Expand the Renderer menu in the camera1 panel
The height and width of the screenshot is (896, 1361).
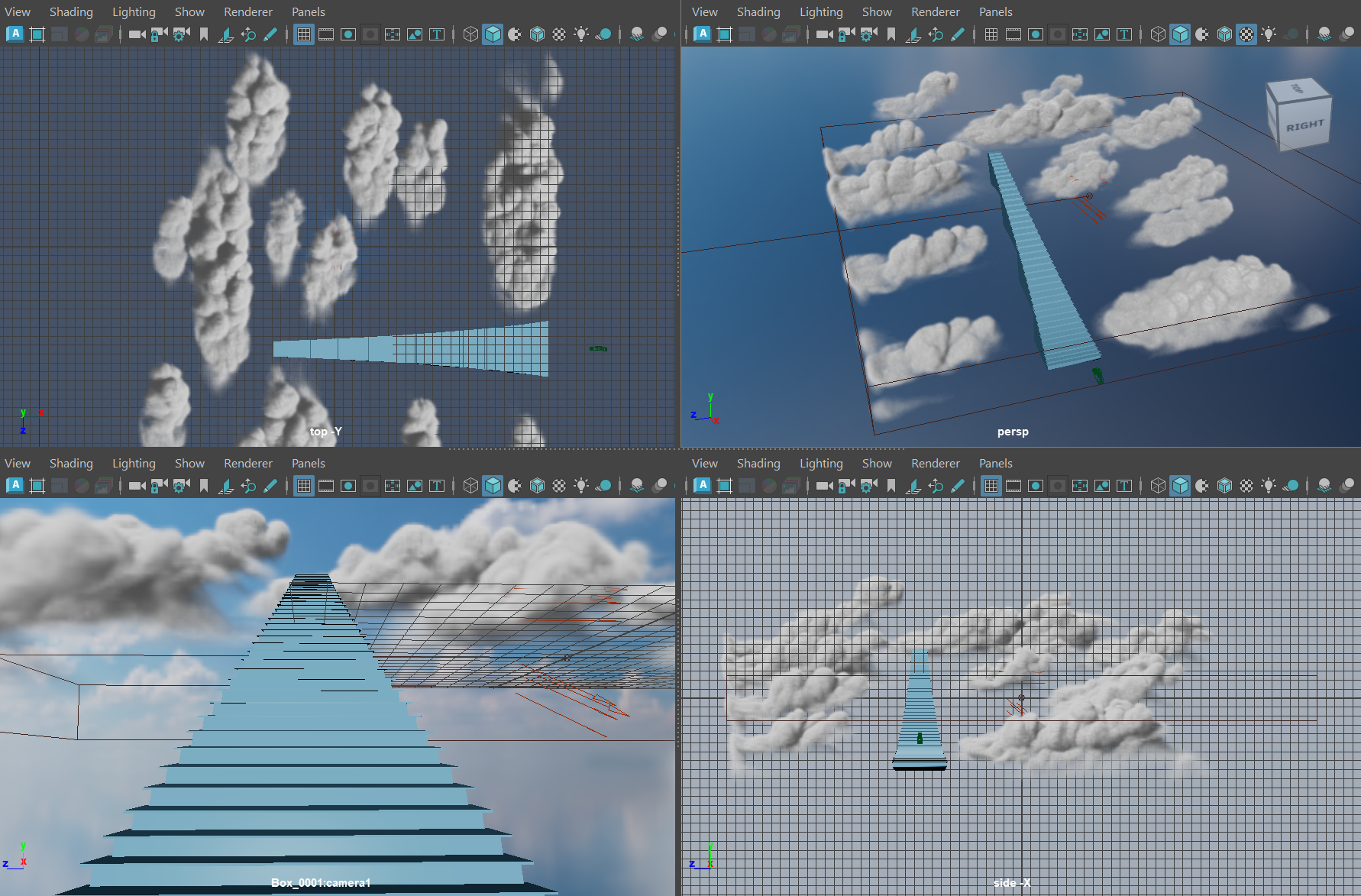pos(247,464)
